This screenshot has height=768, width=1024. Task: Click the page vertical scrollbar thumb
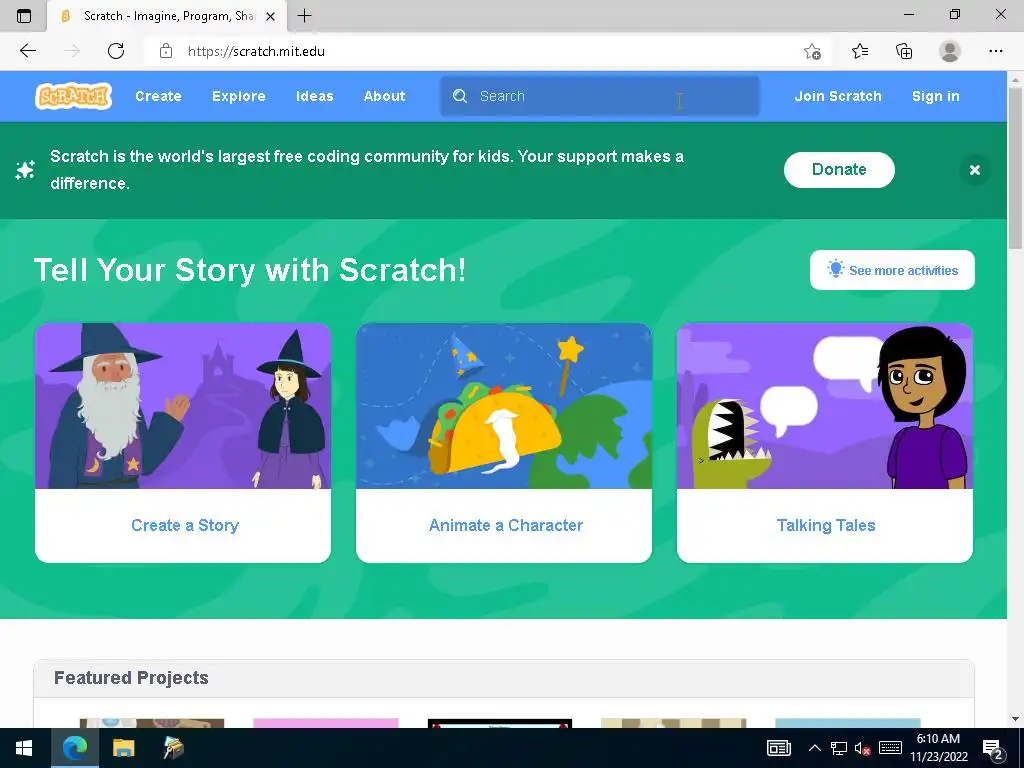point(1015,167)
